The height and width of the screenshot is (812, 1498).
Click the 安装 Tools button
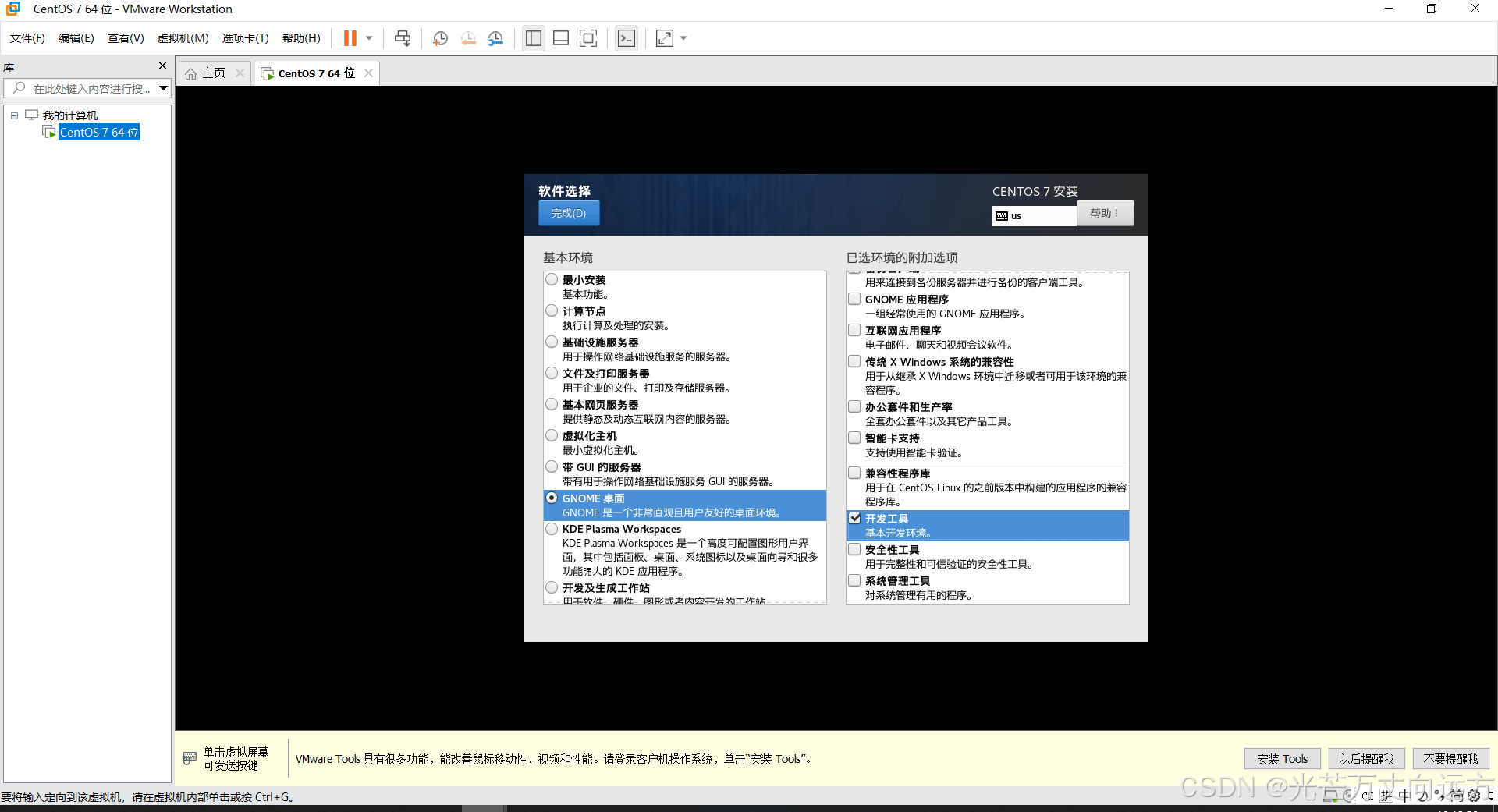(1282, 759)
